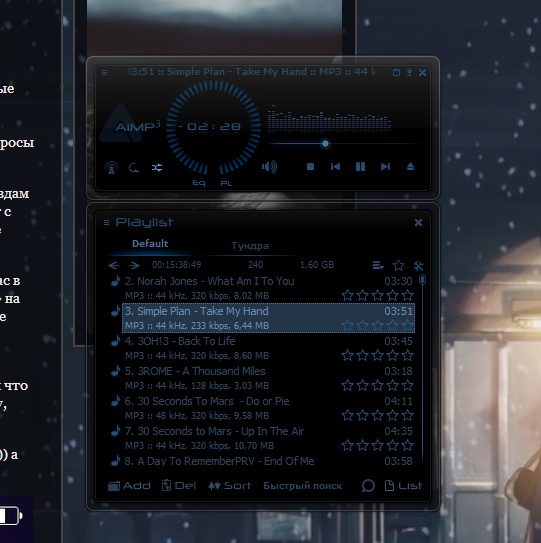
Task: Rate 3OH!3 Back To Life one star
Action: (x=347, y=355)
